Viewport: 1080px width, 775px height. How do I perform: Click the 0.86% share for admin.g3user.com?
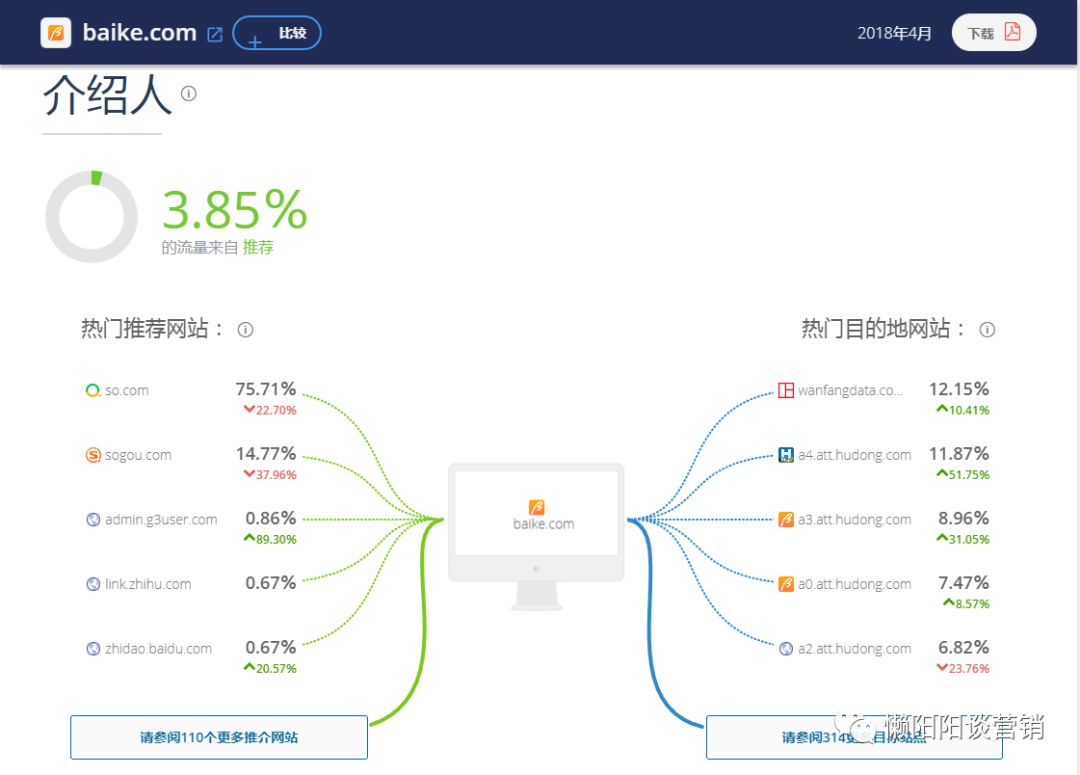tap(271, 519)
